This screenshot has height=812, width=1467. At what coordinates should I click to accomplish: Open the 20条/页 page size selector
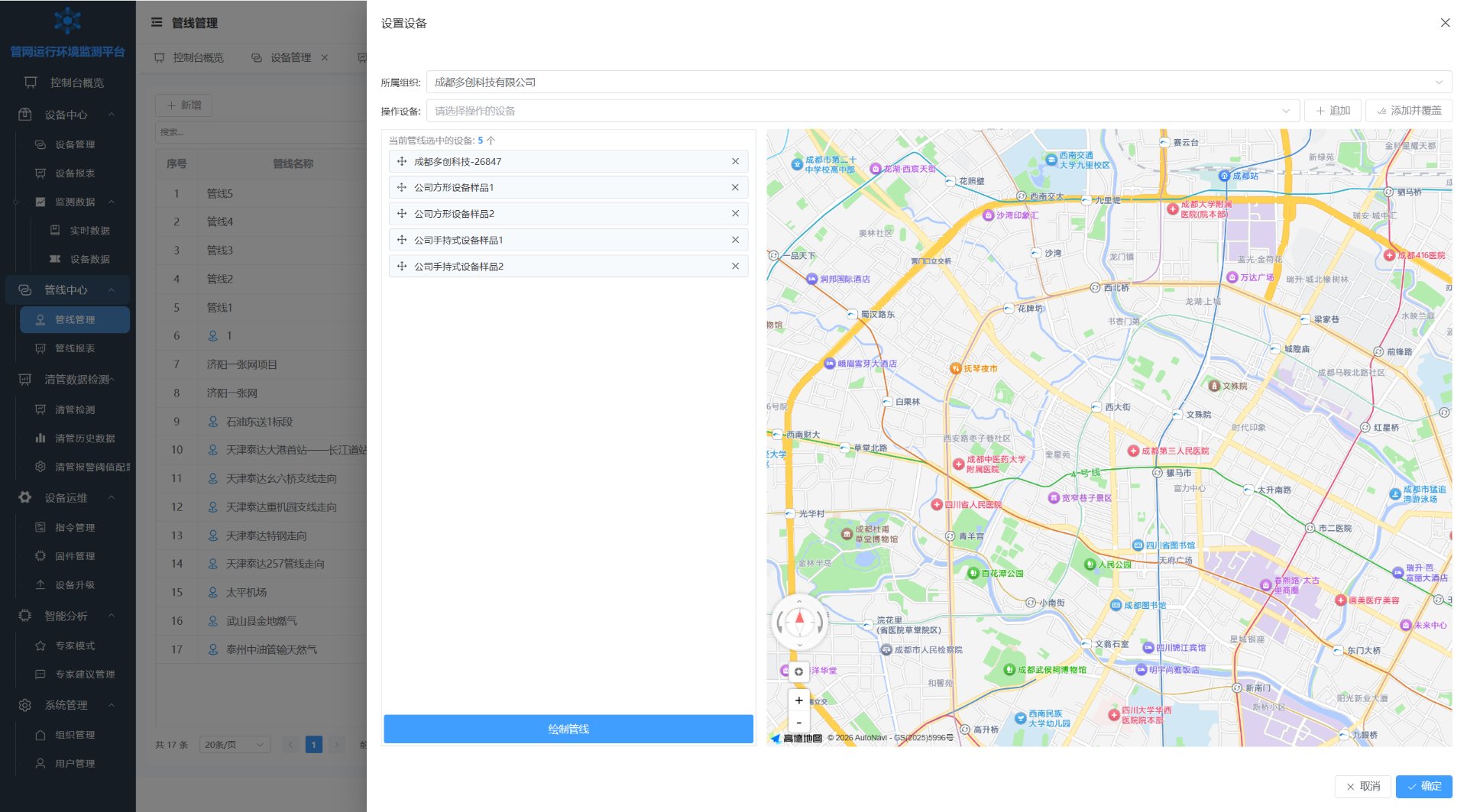pos(235,745)
